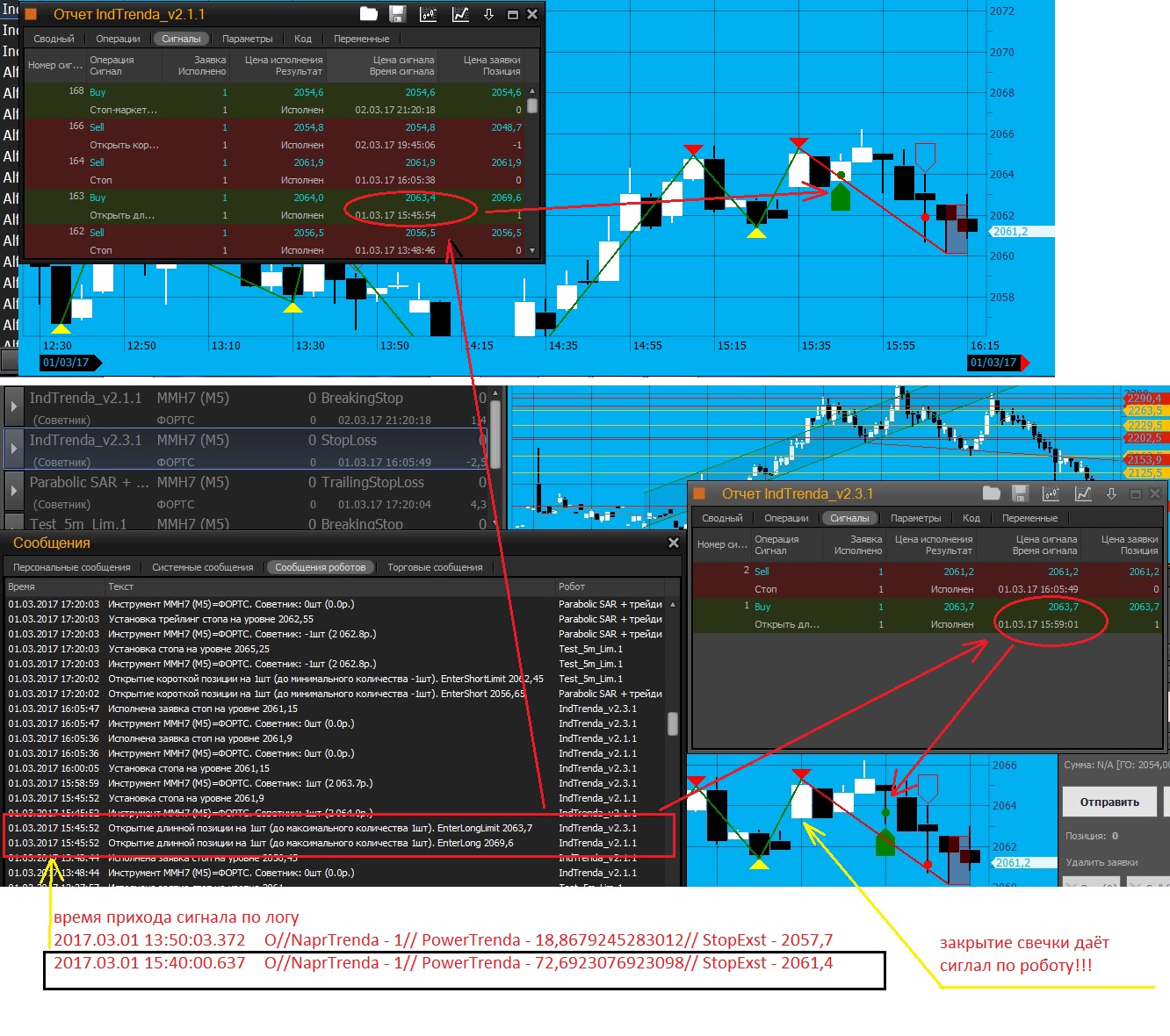
Task: Open the Операции tab in v2.3.1 report
Action: point(786,518)
